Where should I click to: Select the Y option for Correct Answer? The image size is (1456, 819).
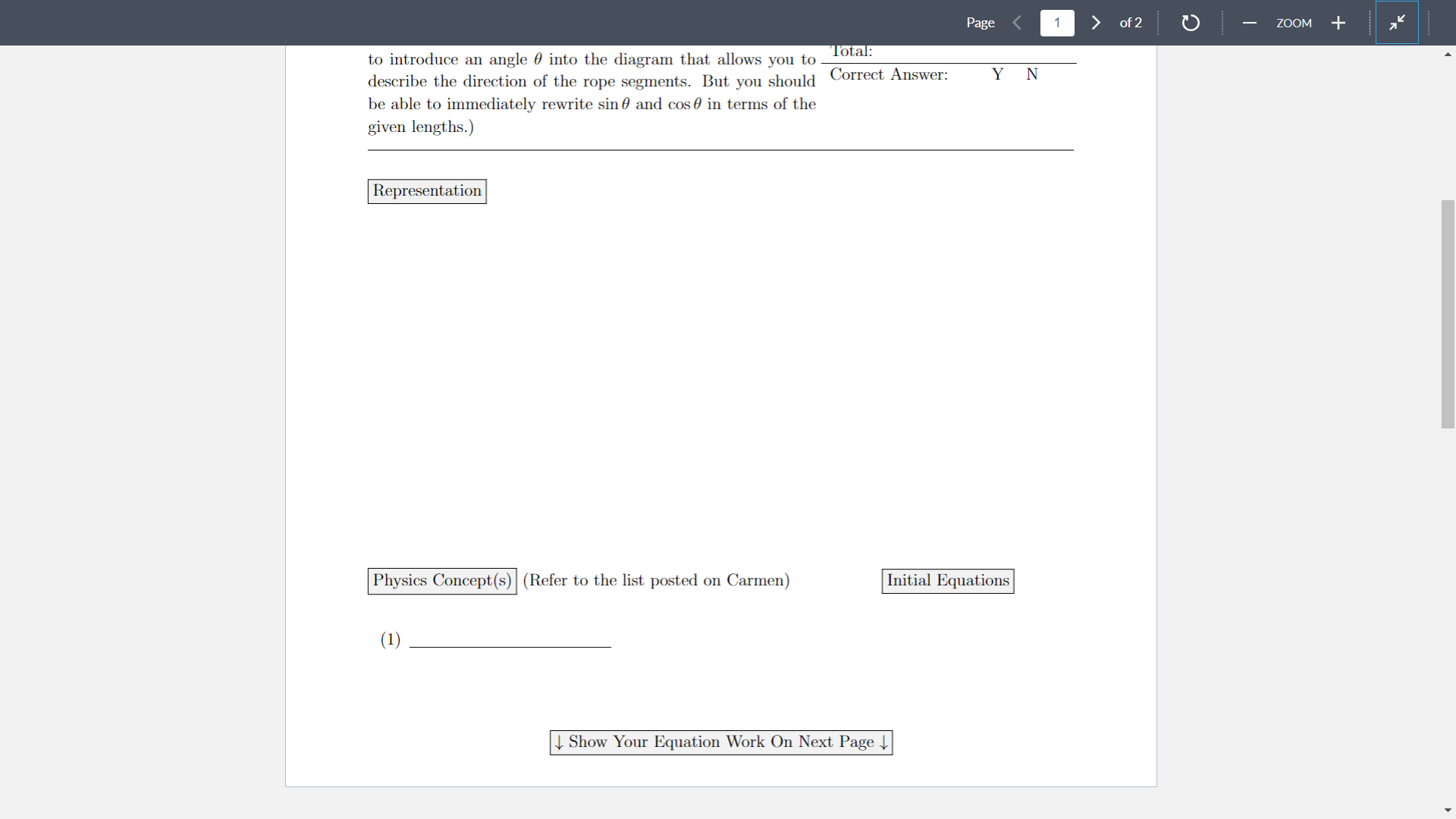pyautogui.click(x=997, y=74)
